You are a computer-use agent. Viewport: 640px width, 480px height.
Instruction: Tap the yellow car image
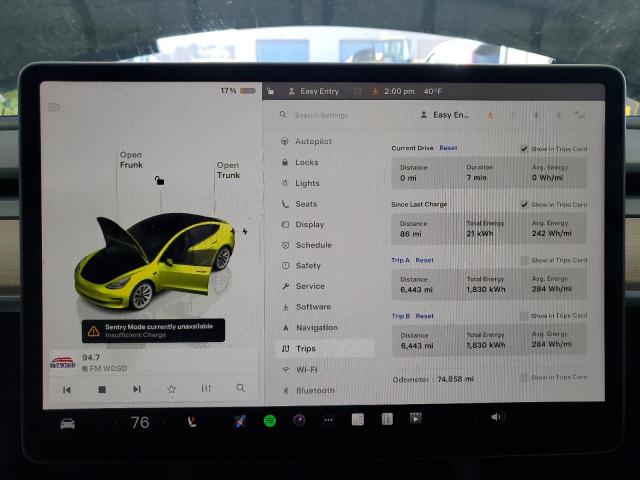click(x=155, y=261)
